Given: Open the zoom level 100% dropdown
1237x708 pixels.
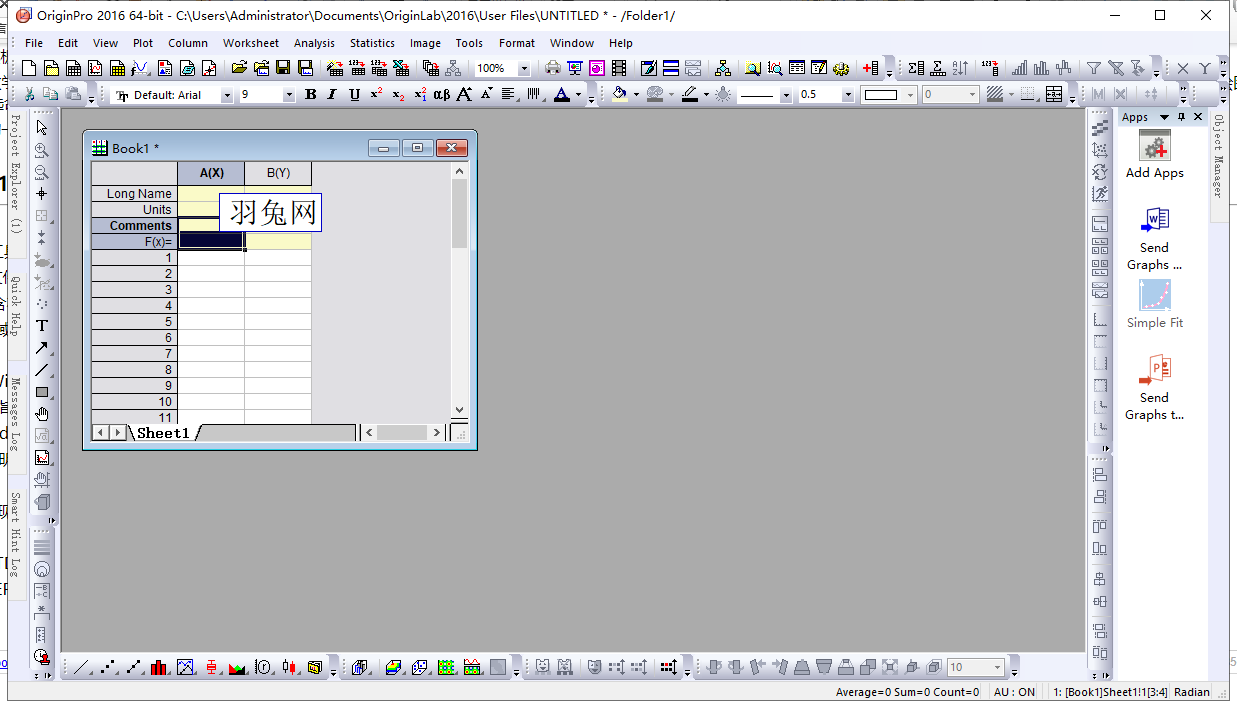Looking at the screenshot, I should click(524, 69).
